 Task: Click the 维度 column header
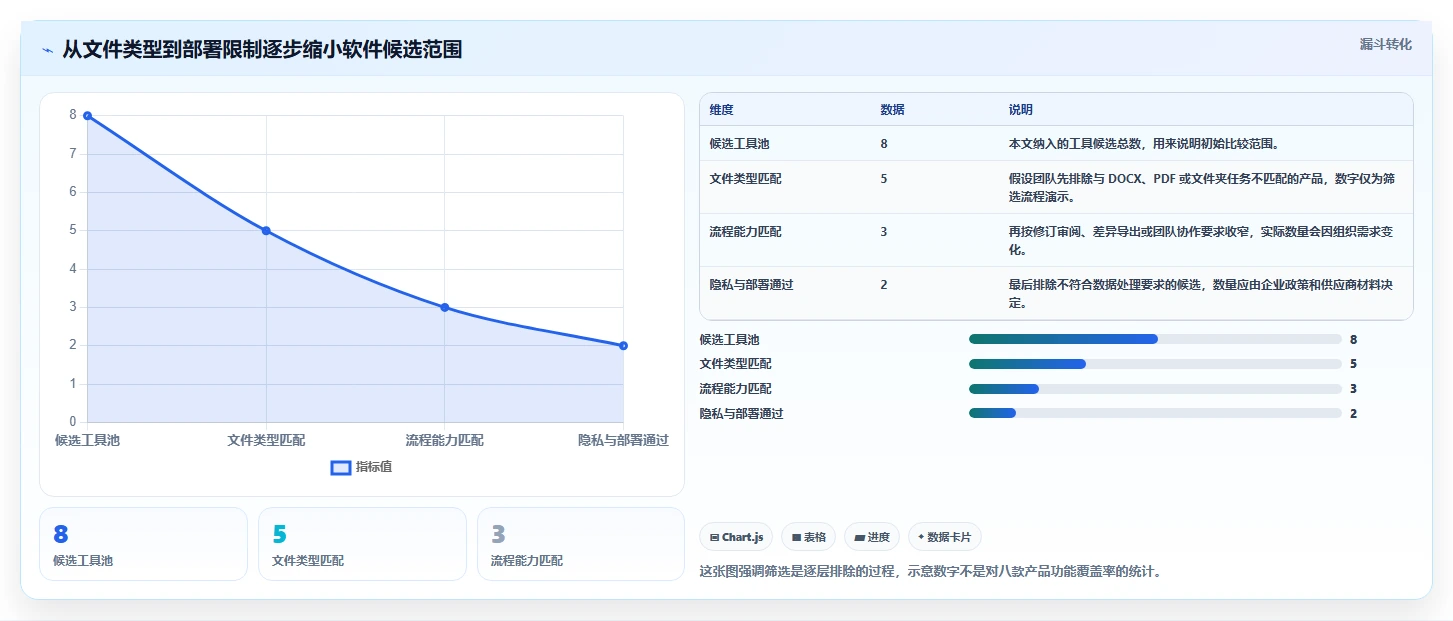click(x=722, y=110)
